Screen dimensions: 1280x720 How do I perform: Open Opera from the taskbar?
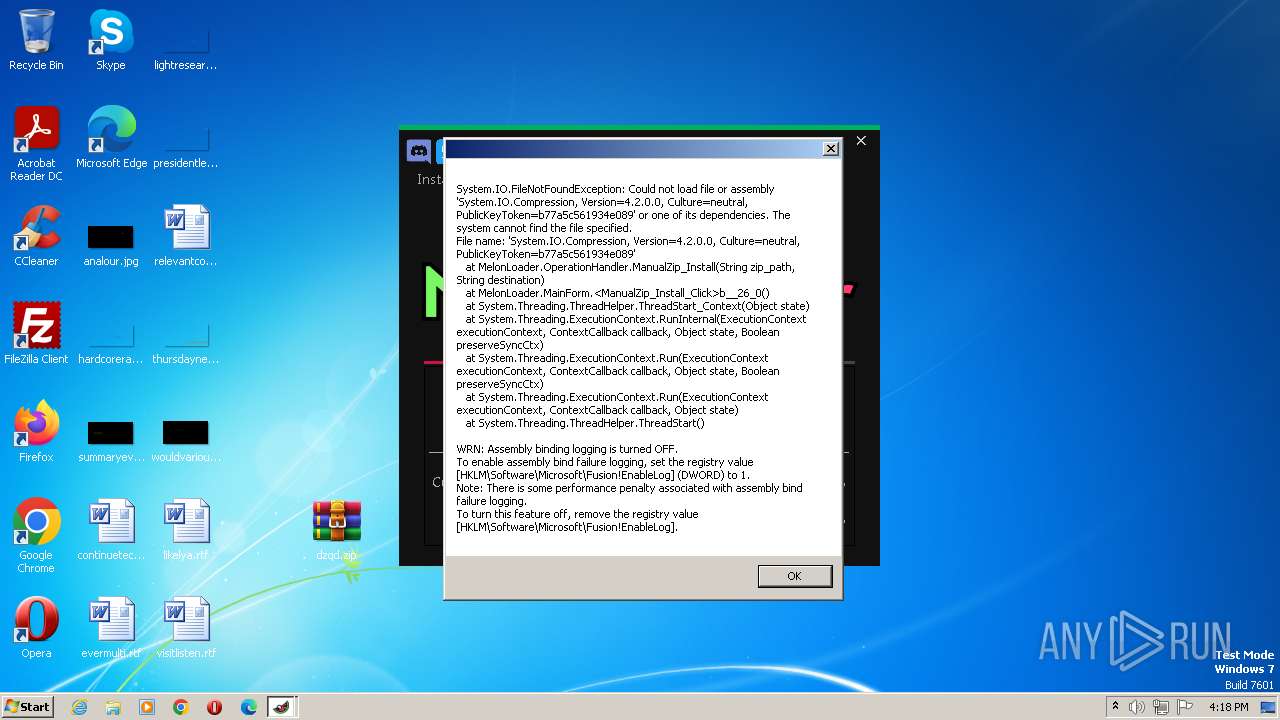(x=214, y=707)
